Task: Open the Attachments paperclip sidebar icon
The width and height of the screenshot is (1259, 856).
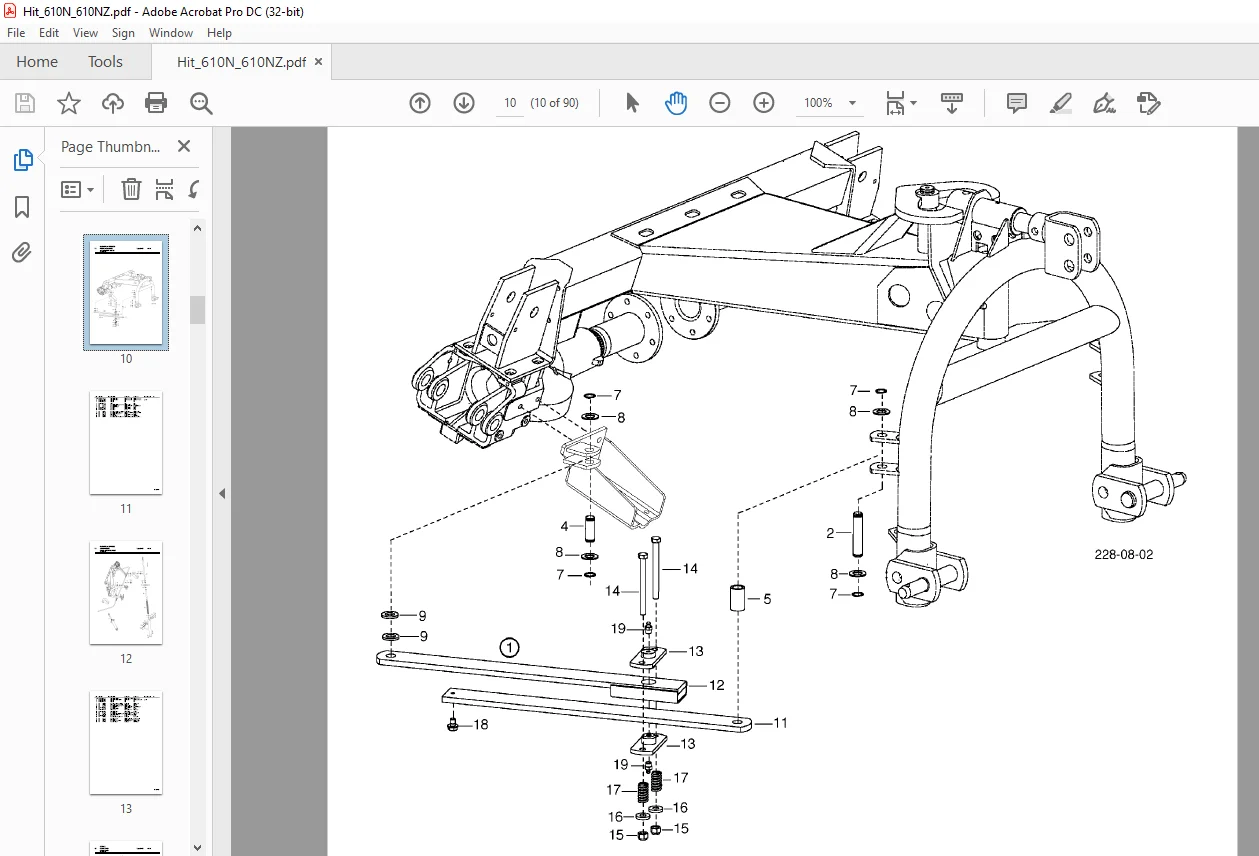Action: [x=22, y=252]
